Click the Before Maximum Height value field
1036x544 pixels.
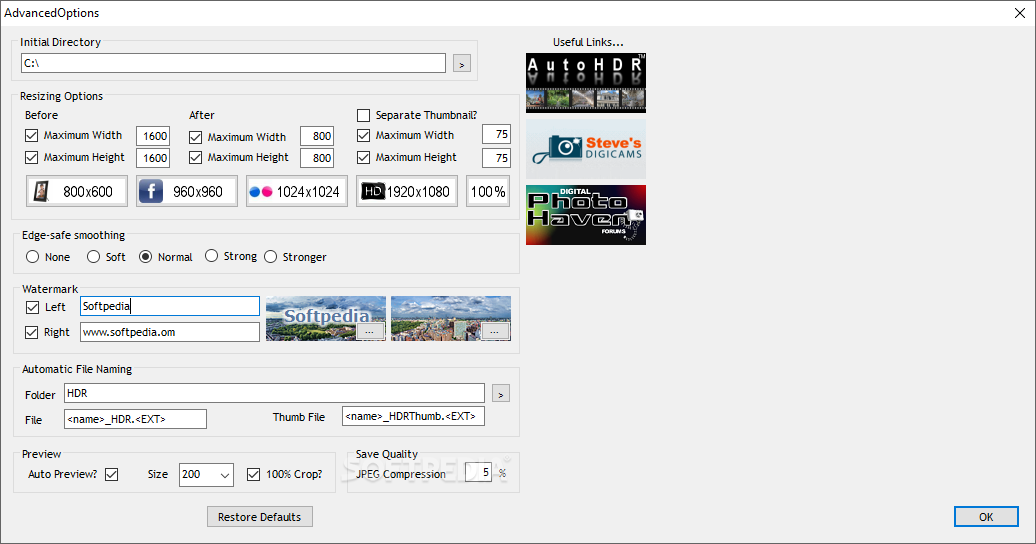[x=153, y=158]
